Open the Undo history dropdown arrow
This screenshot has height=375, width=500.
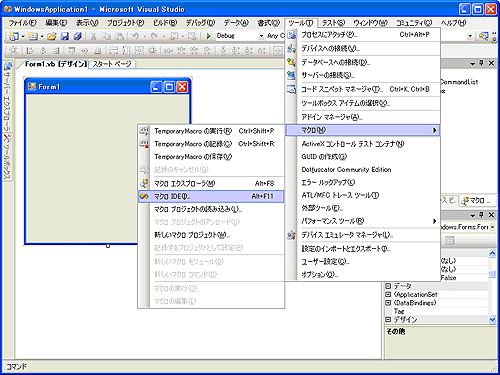click(145, 36)
